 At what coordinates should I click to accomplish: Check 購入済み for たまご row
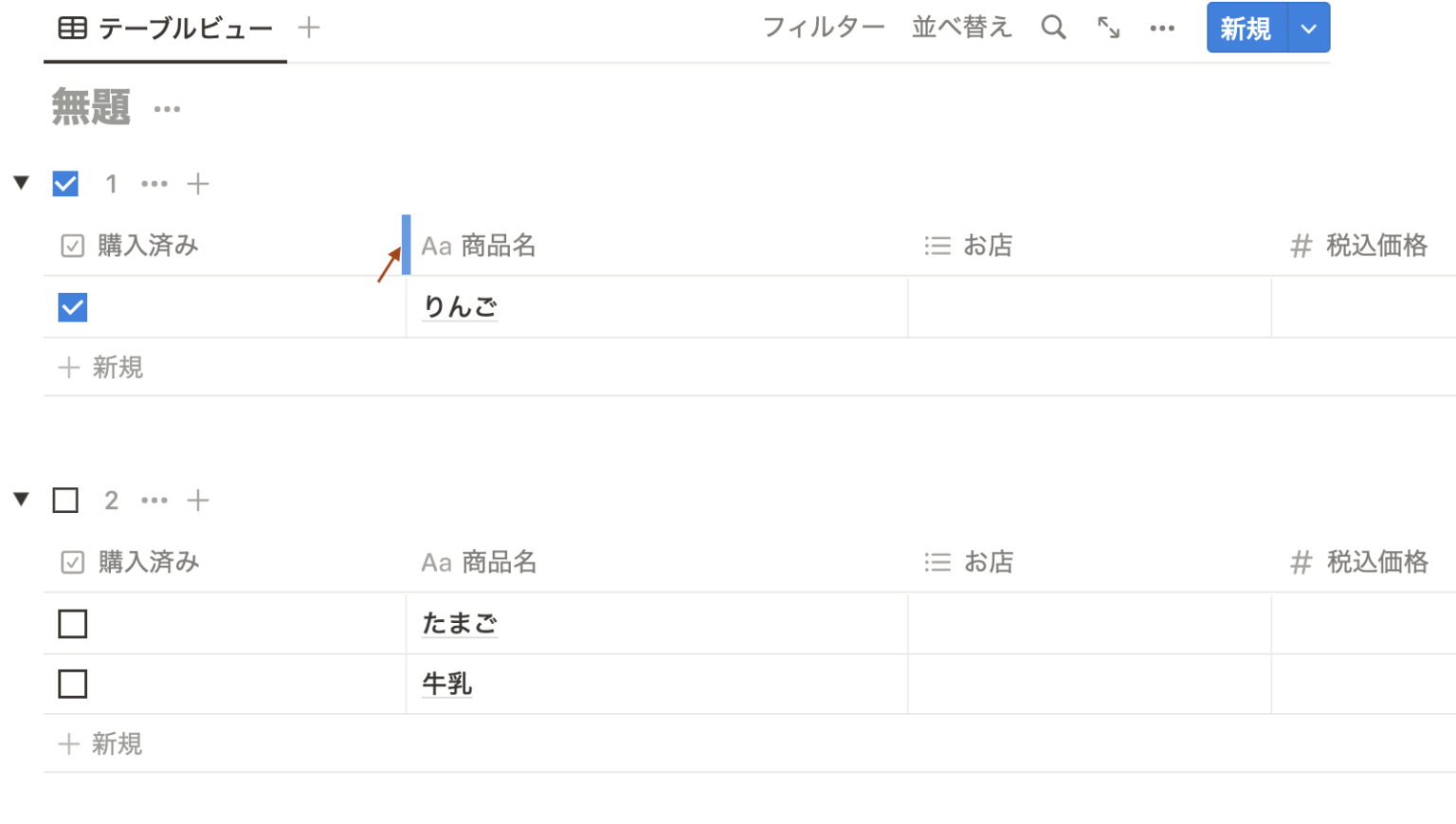point(72,624)
